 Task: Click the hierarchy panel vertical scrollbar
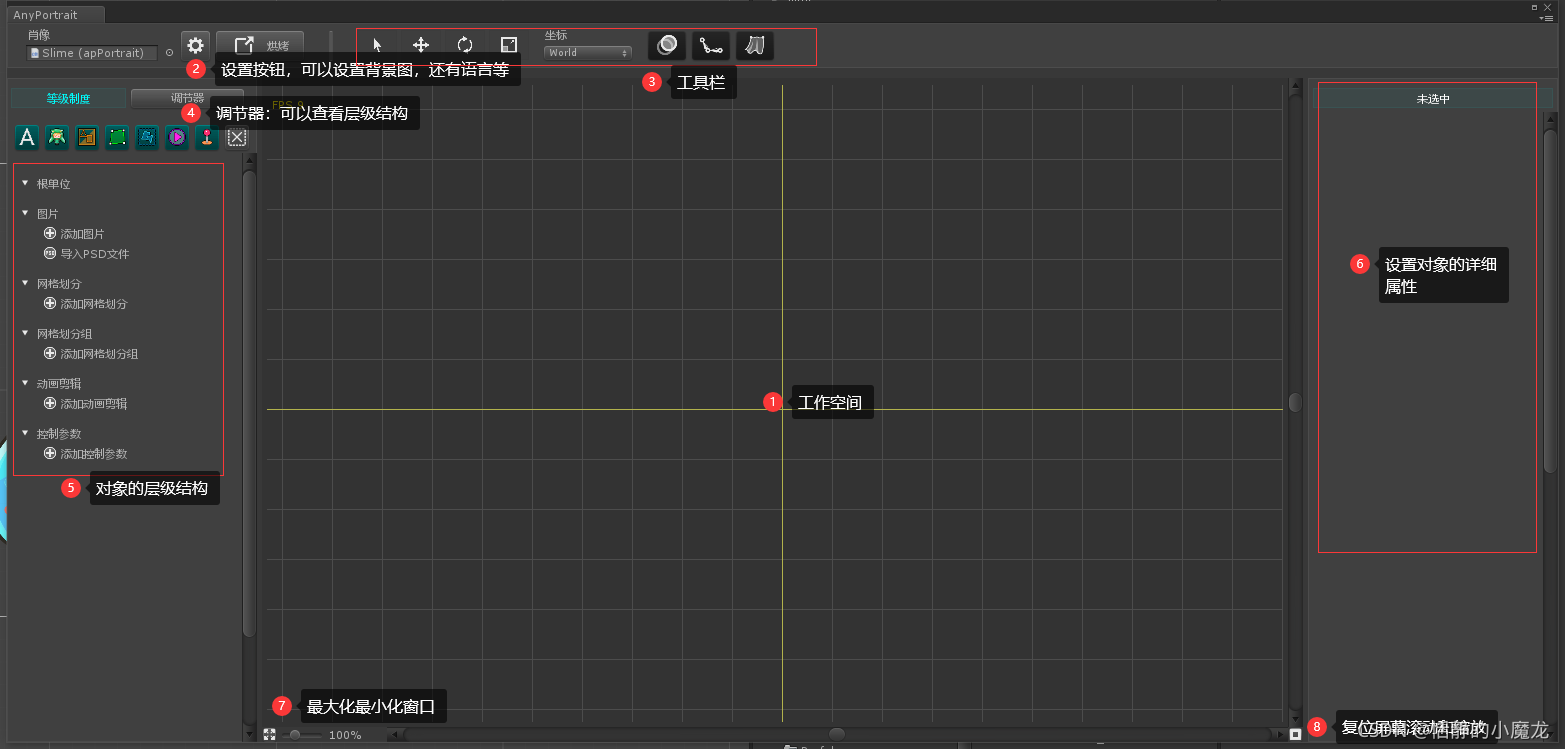[250, 402]
